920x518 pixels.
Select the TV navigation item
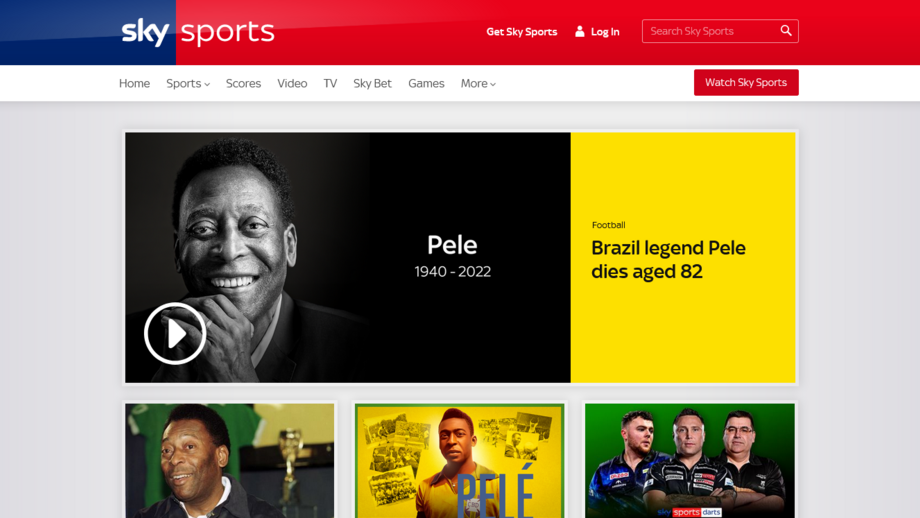click(330, 83)
